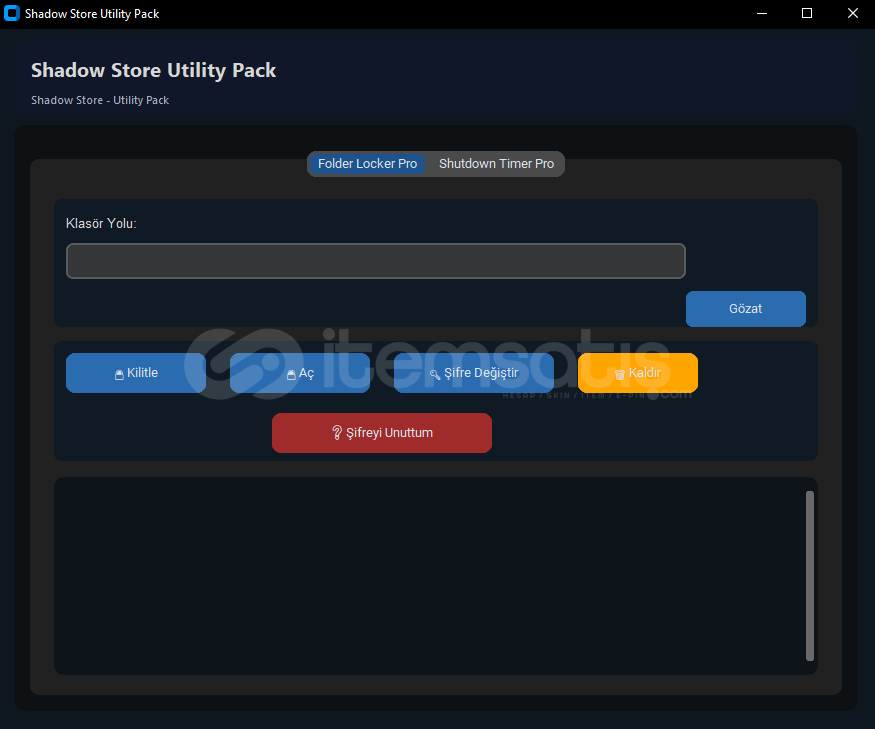Click the question mark icon on Şifreyi Unuttum
Screen dimensions: 875x729
point(337,433)
